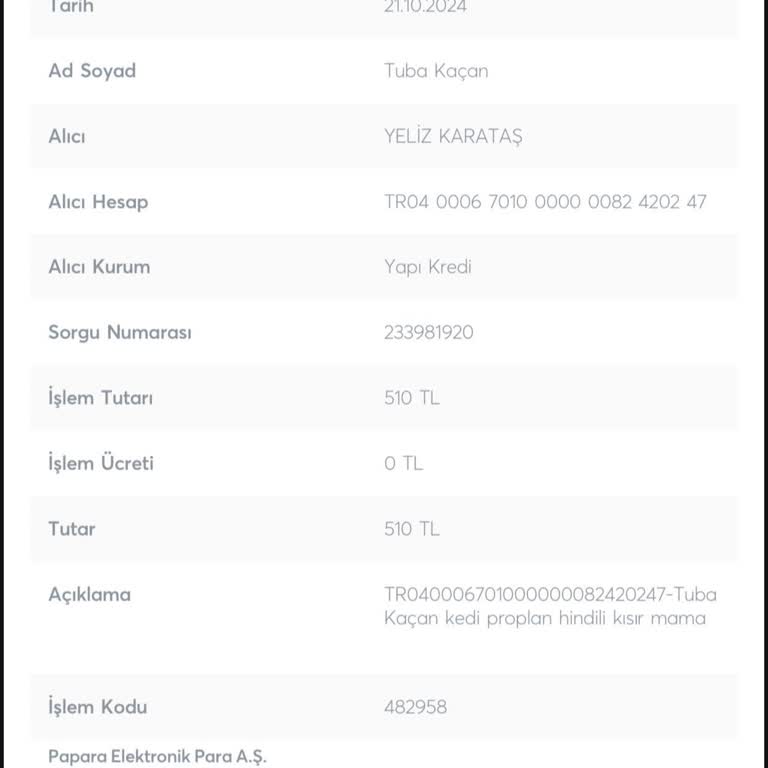The image size is (768, 768).
Task: Click the Alıcı field label
Action: point(67,137)
